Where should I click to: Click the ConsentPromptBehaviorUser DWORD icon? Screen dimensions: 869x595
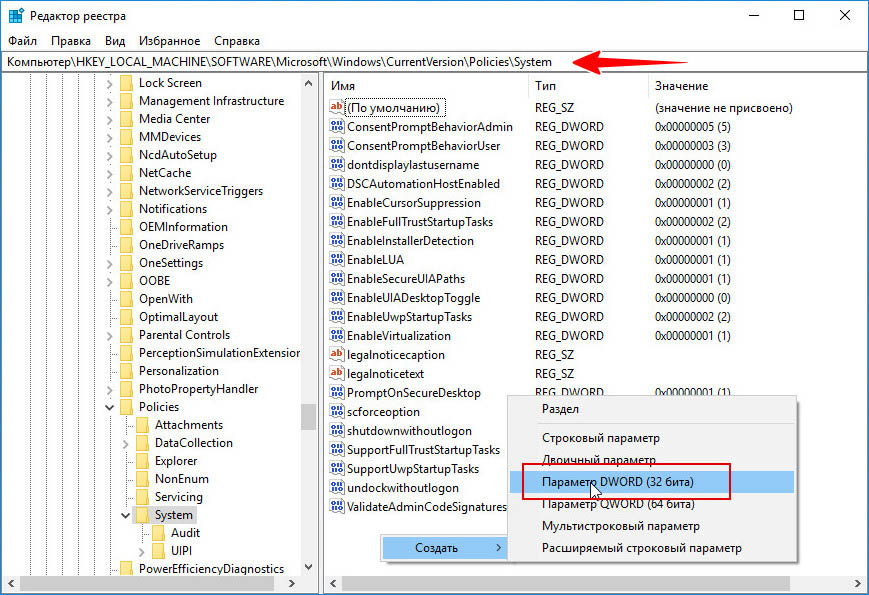336,145
